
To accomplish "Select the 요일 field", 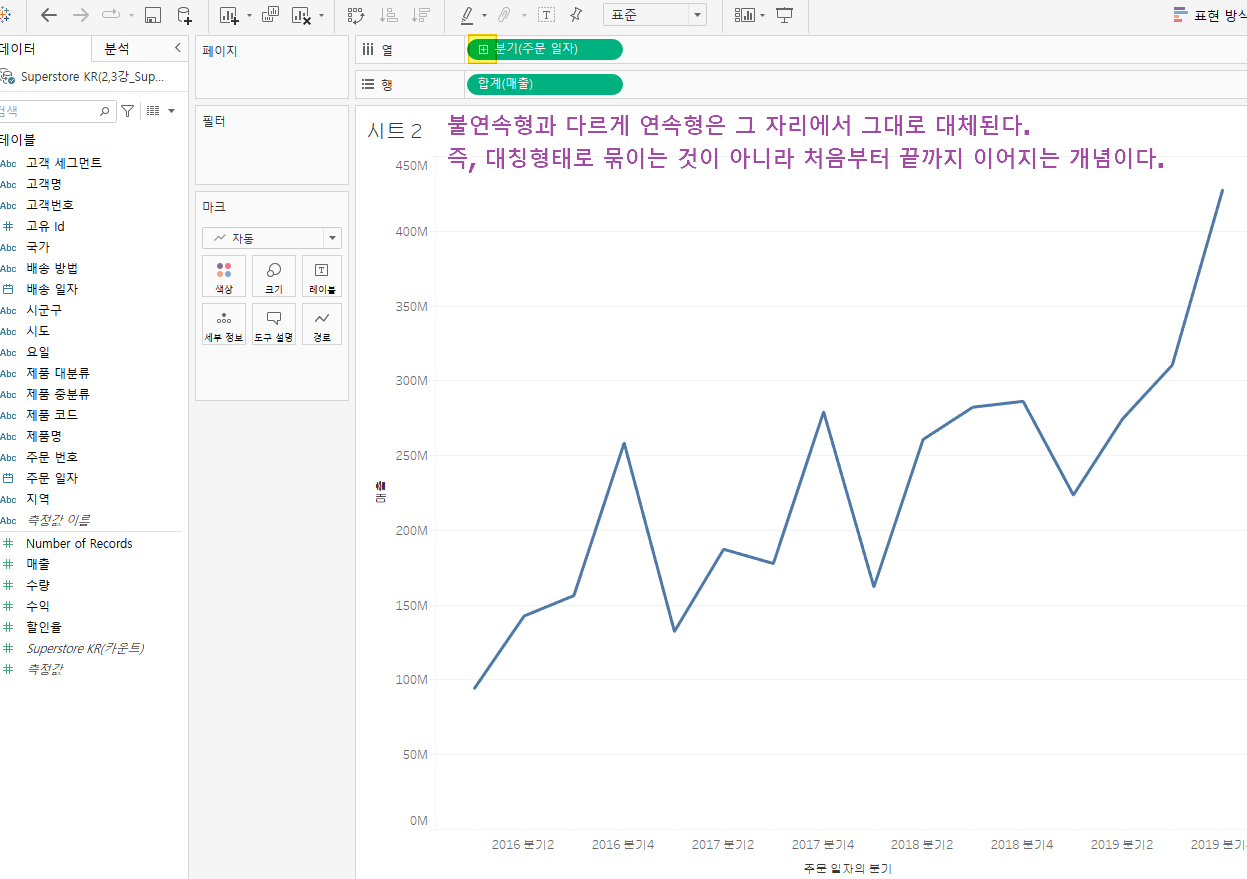I will (38, 352).
